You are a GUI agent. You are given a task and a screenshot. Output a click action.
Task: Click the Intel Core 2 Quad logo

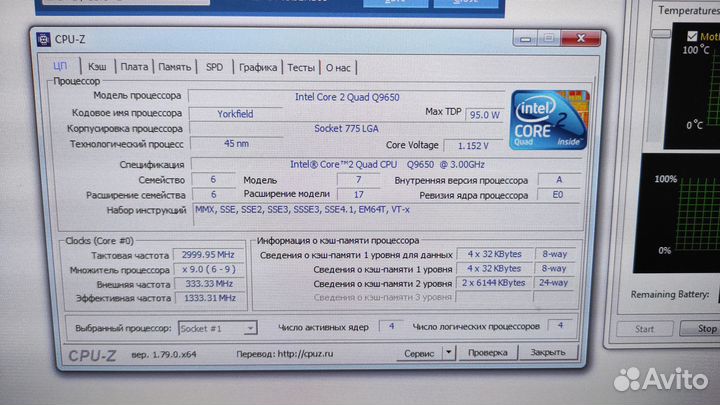[x=549, y=120]
